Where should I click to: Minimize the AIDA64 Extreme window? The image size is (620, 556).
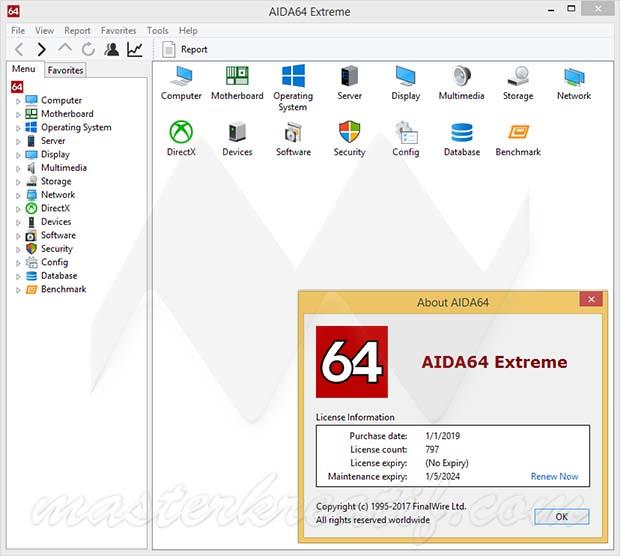(551, 10)
